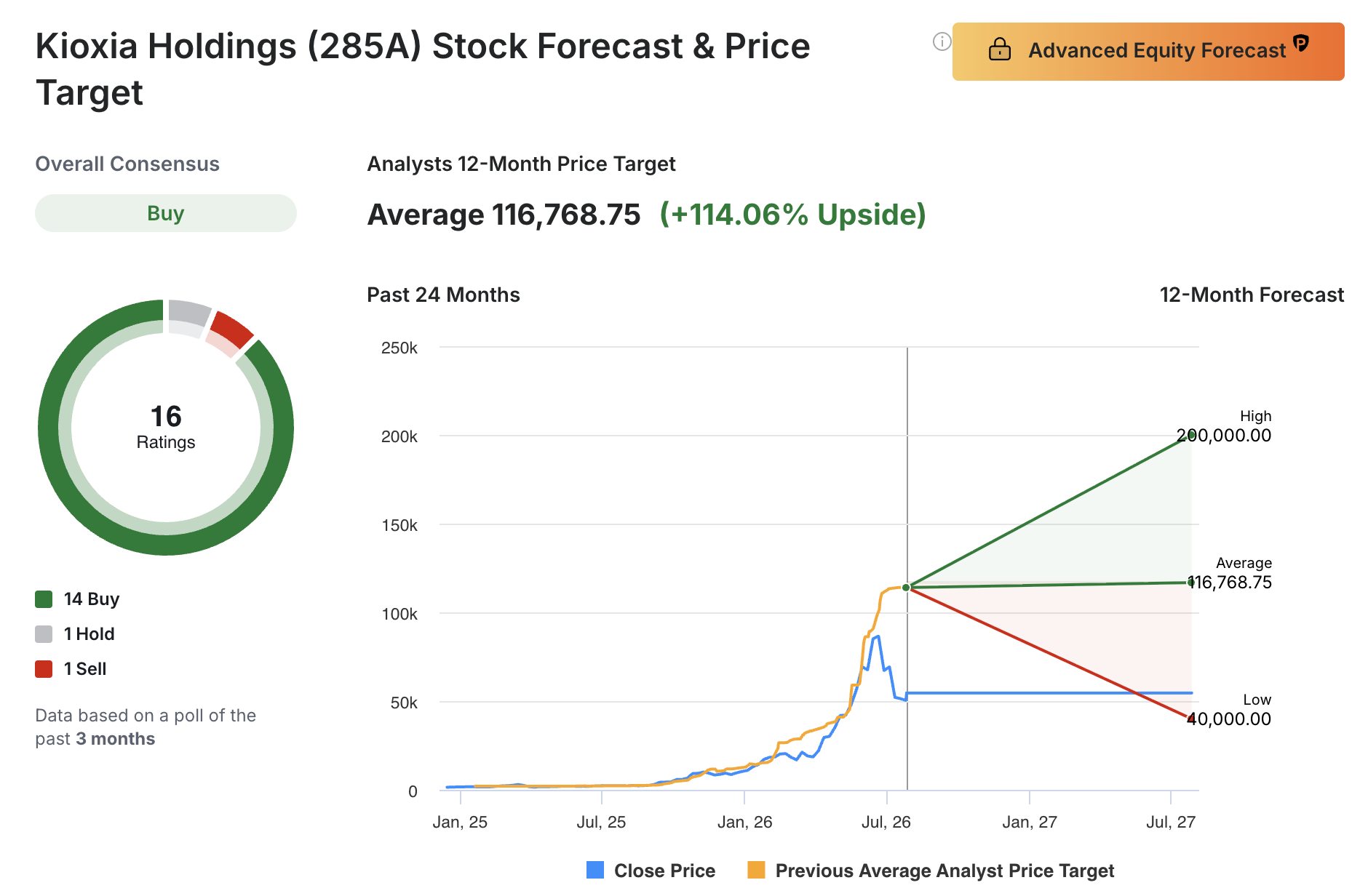Open the Advanced Equity Forecast button
This screenshot has width=1368, height=896.
[x=1148, y=51]
